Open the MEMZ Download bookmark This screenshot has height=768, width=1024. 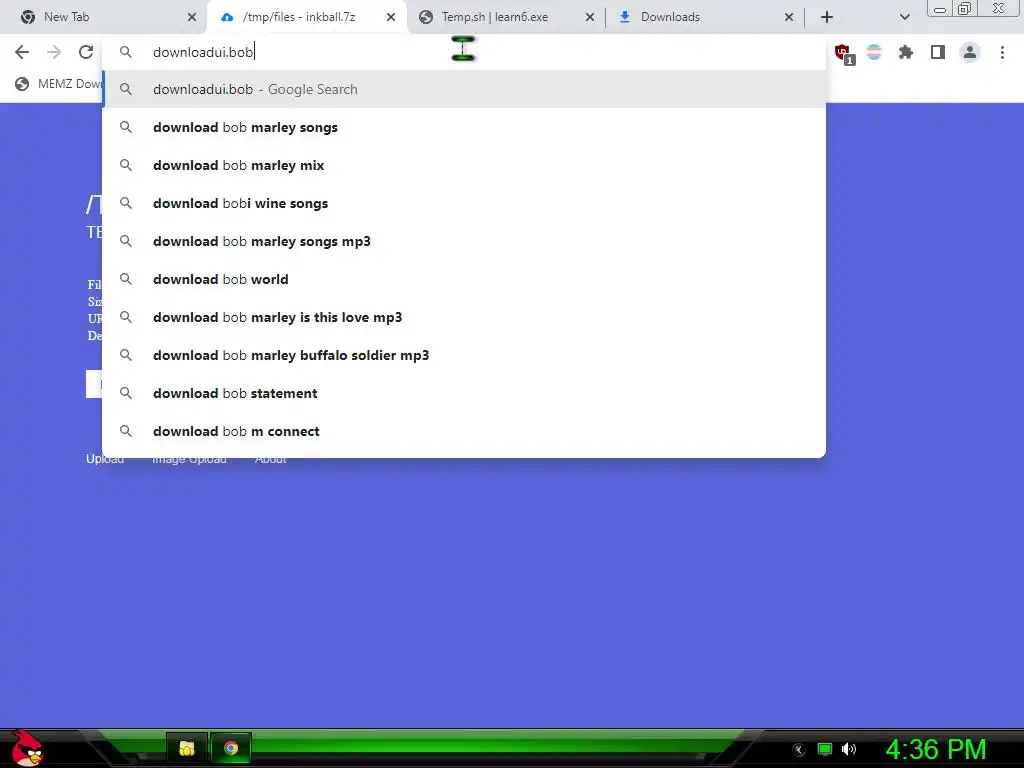[59, 84]
